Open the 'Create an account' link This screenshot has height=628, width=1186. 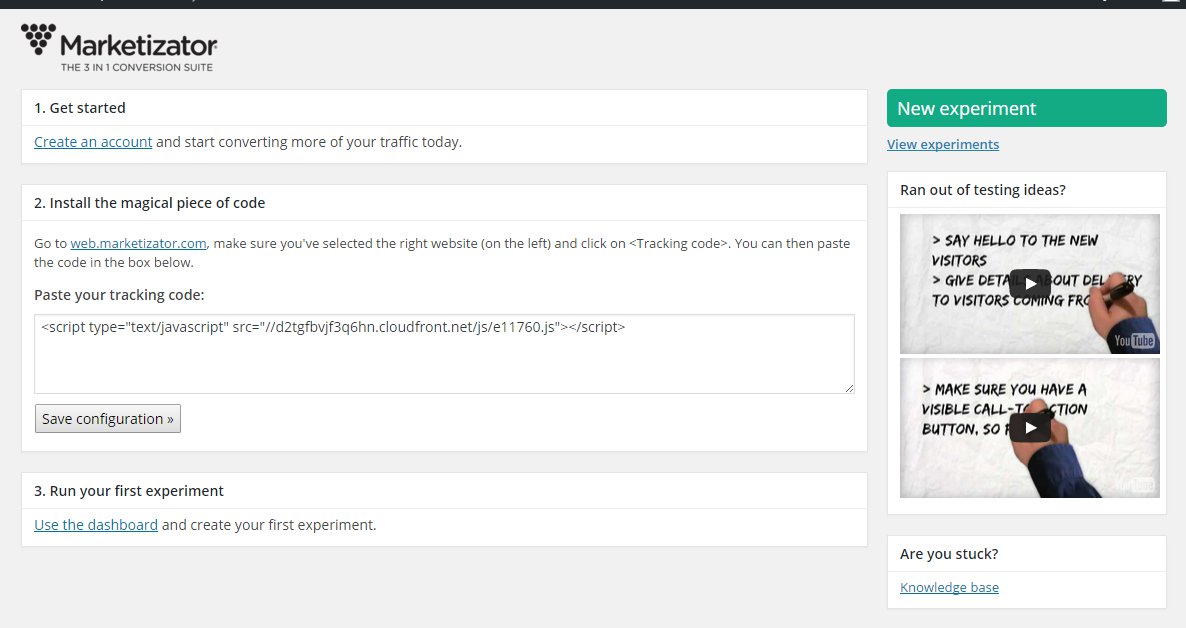(93, 142)
